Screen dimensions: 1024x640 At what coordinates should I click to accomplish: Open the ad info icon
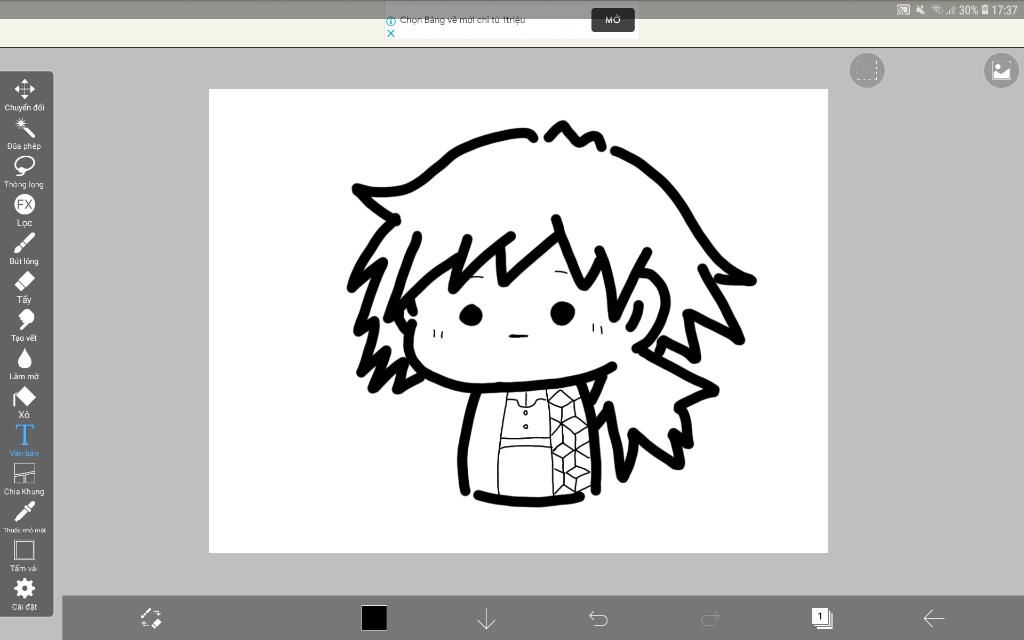coord(391,21)
